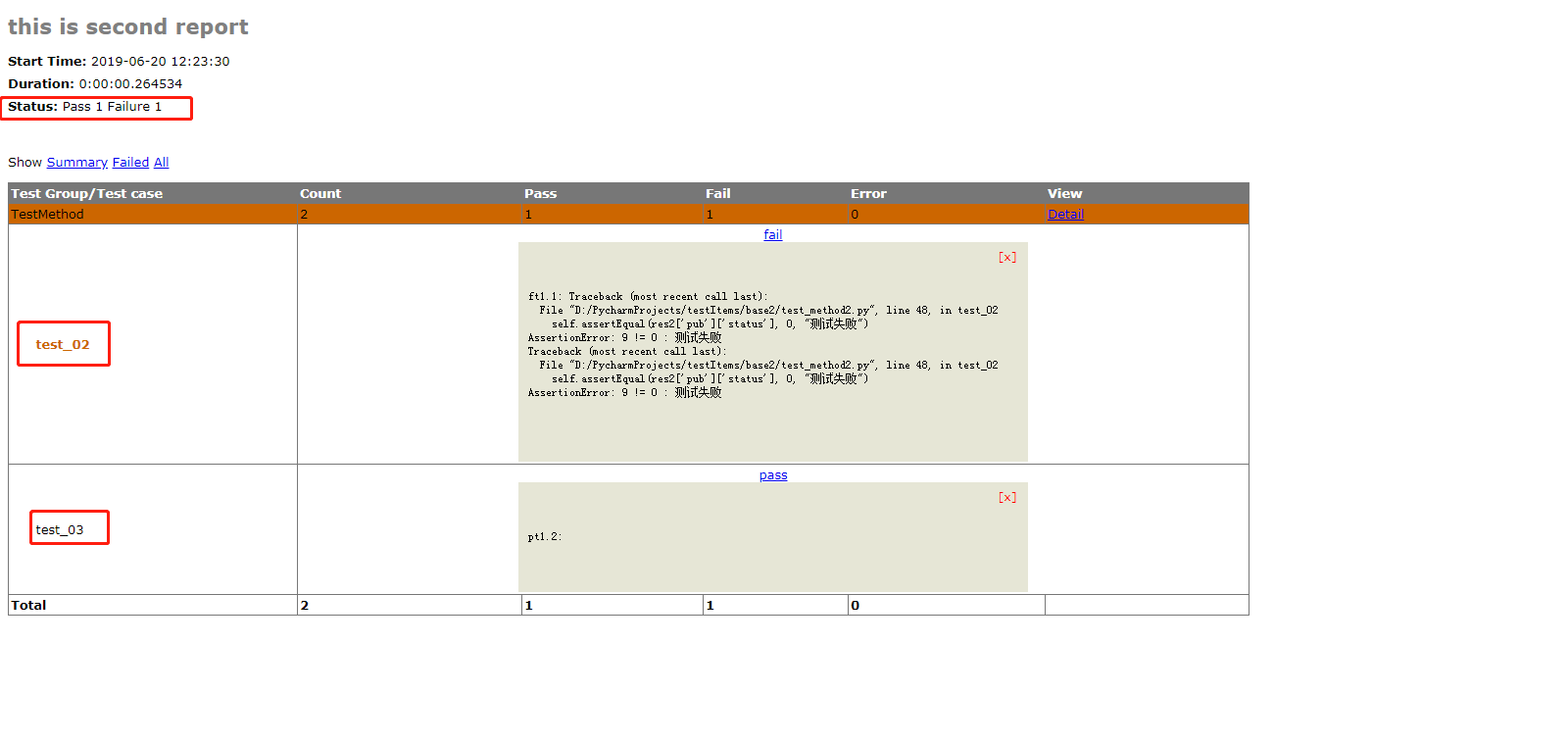1568x743 pixels.
Task: Close the test_02 traceback popup
Action: [x=1007, y=258]
